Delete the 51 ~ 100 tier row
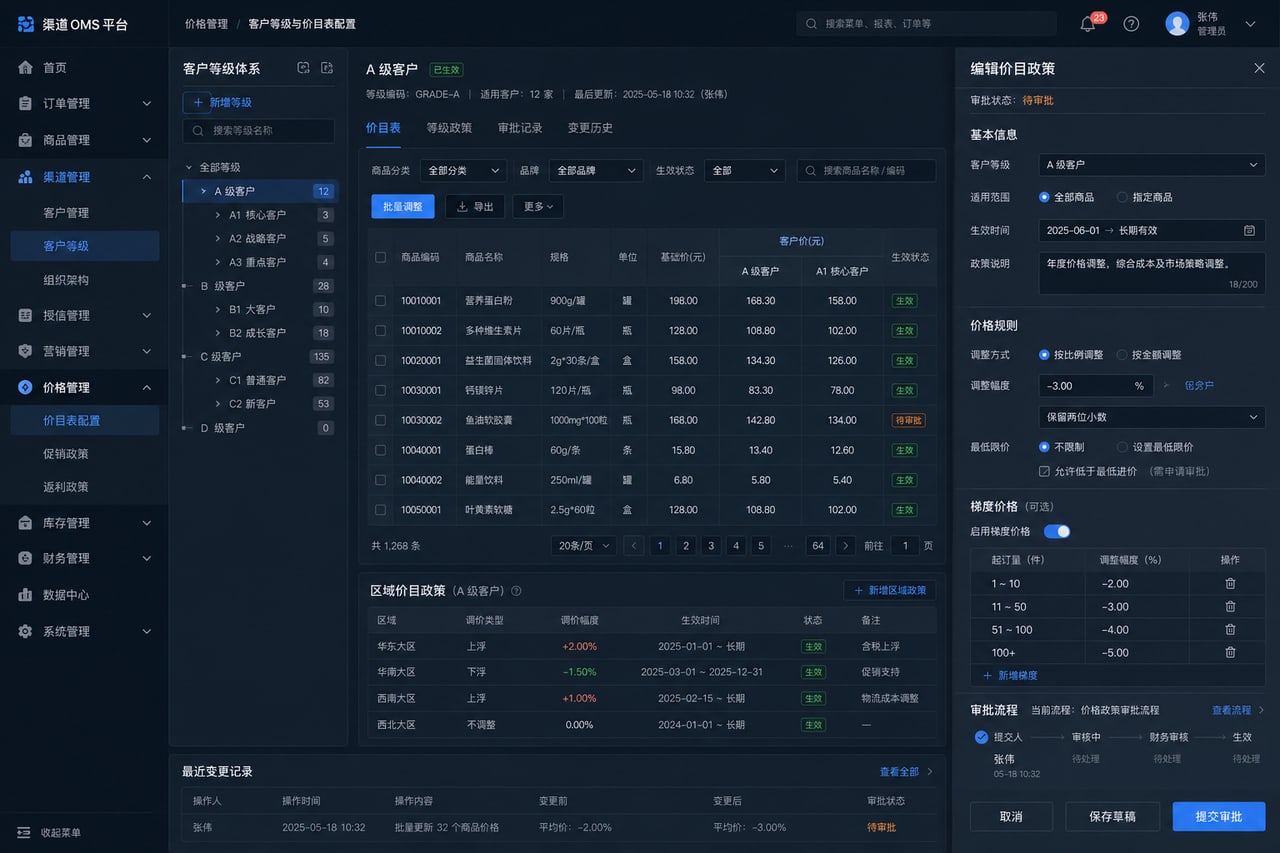Viewport: 1280px width, 853px height. pos(1230,629)
